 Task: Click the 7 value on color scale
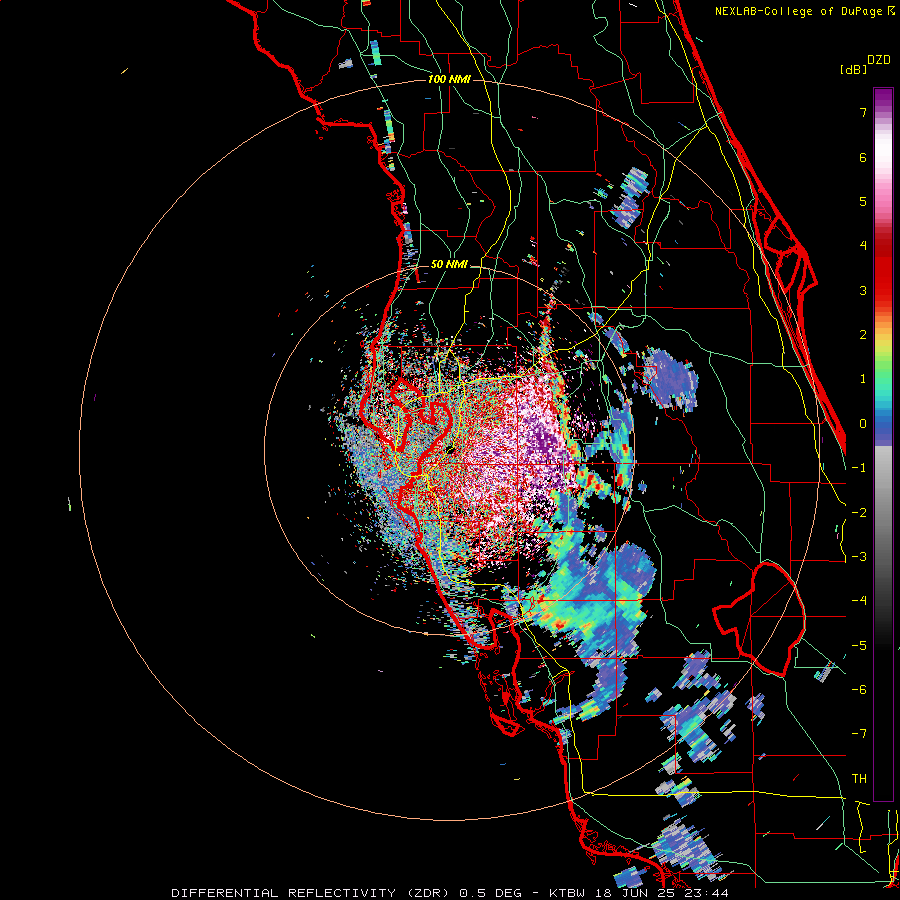863,112
